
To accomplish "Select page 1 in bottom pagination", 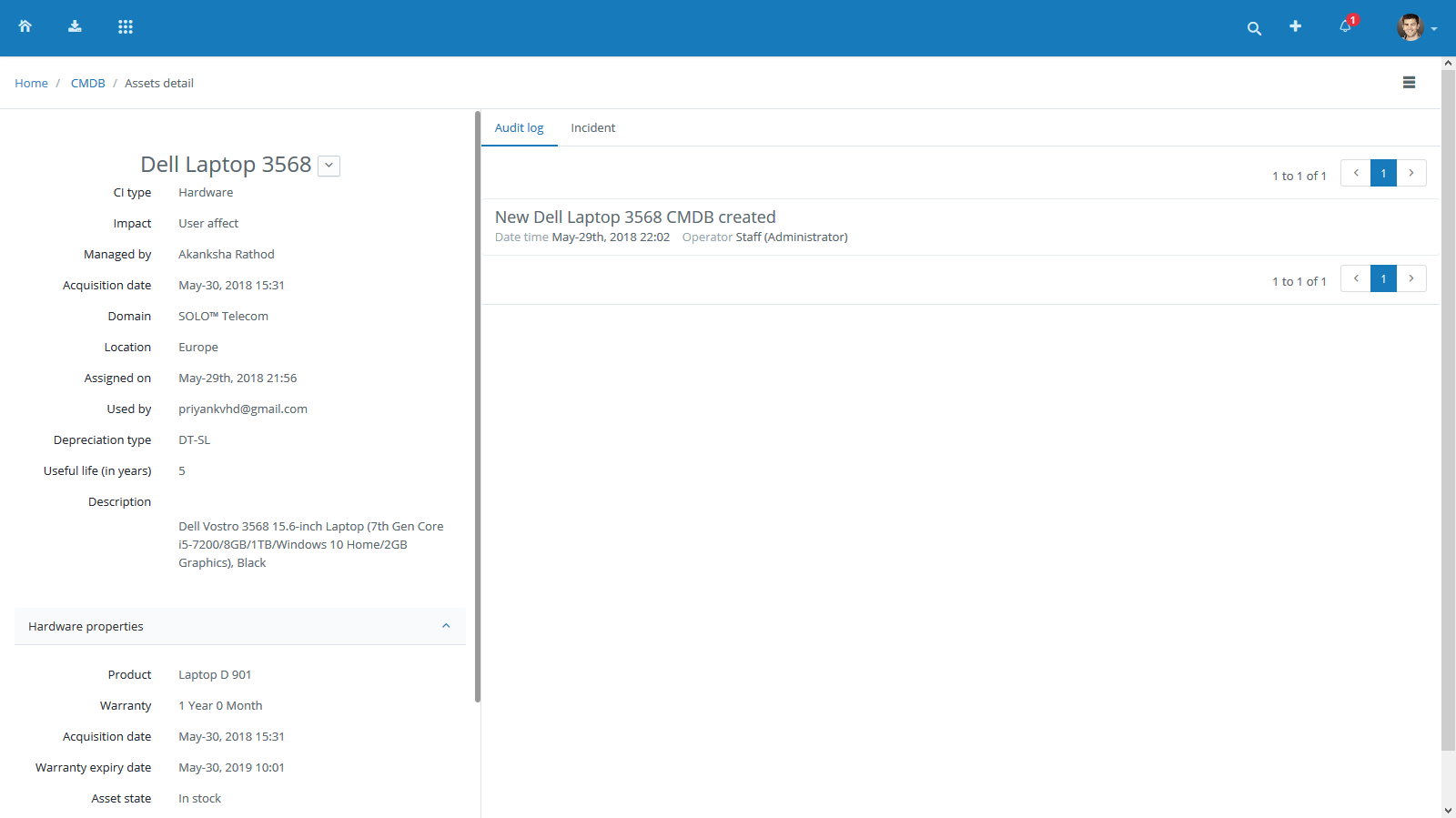I will [x=1383, y=278].
